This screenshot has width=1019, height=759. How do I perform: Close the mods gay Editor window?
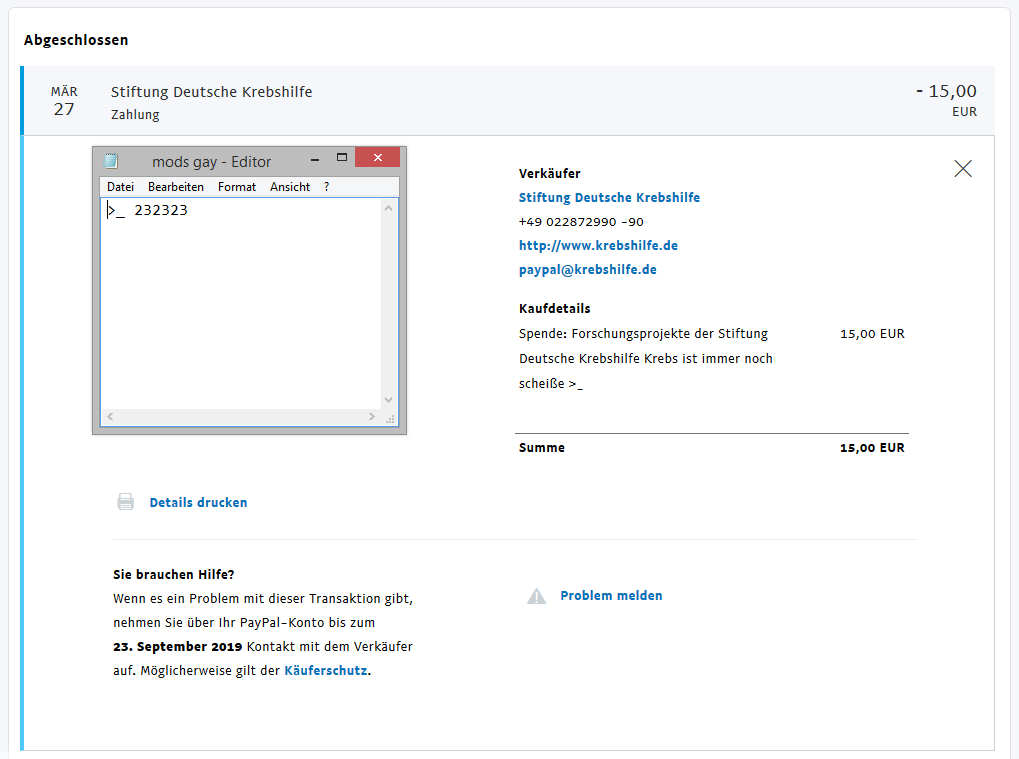(377, 157)
